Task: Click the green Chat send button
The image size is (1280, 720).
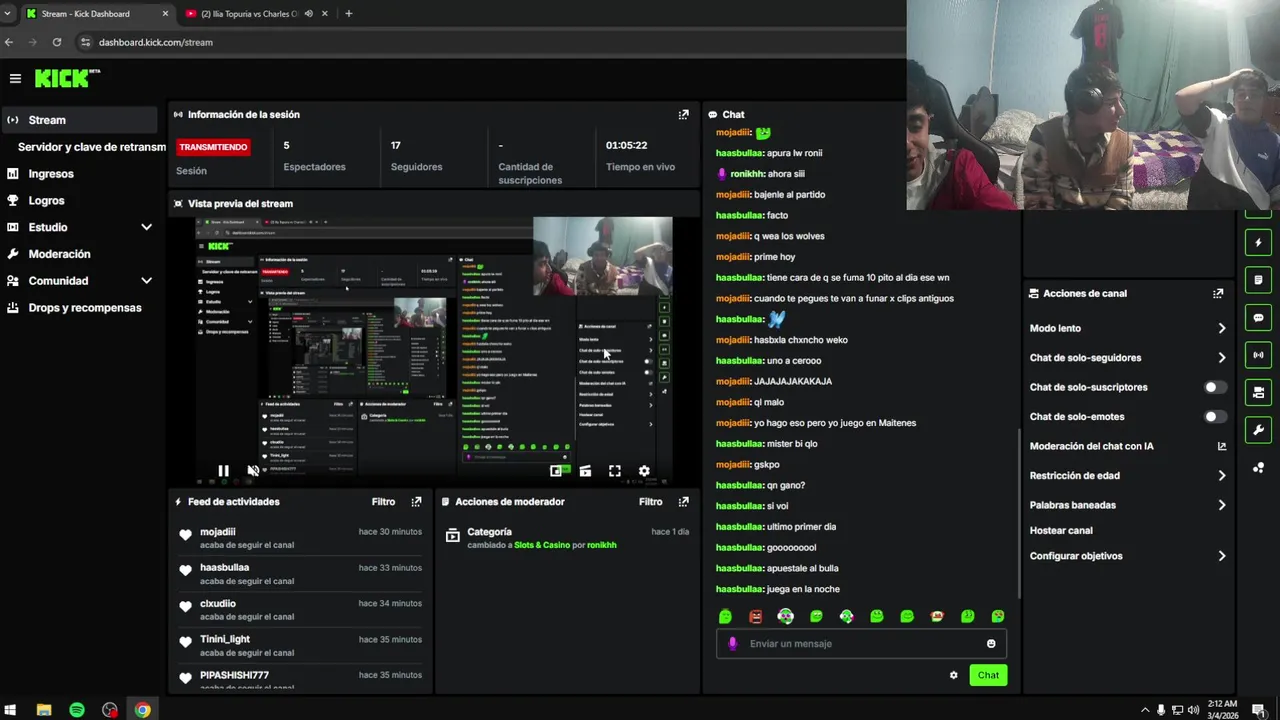Action: coord(988,675)
